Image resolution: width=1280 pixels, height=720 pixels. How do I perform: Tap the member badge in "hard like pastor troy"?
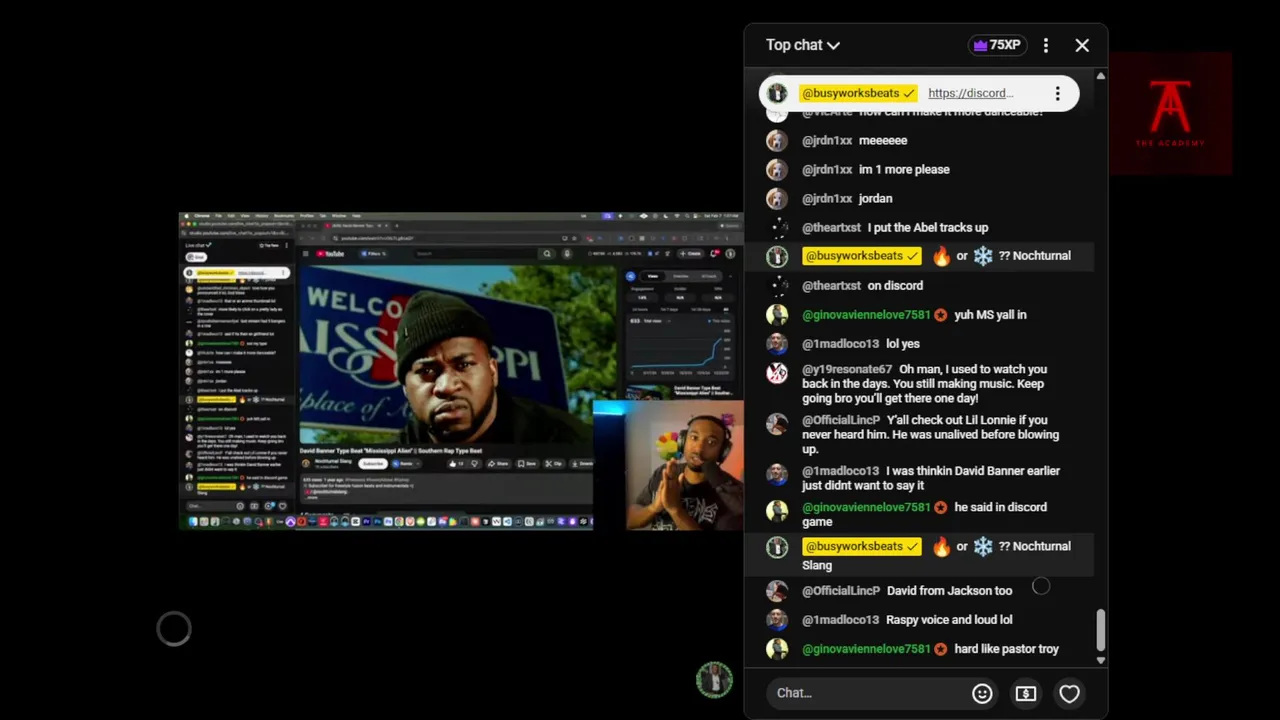[940, 649]
